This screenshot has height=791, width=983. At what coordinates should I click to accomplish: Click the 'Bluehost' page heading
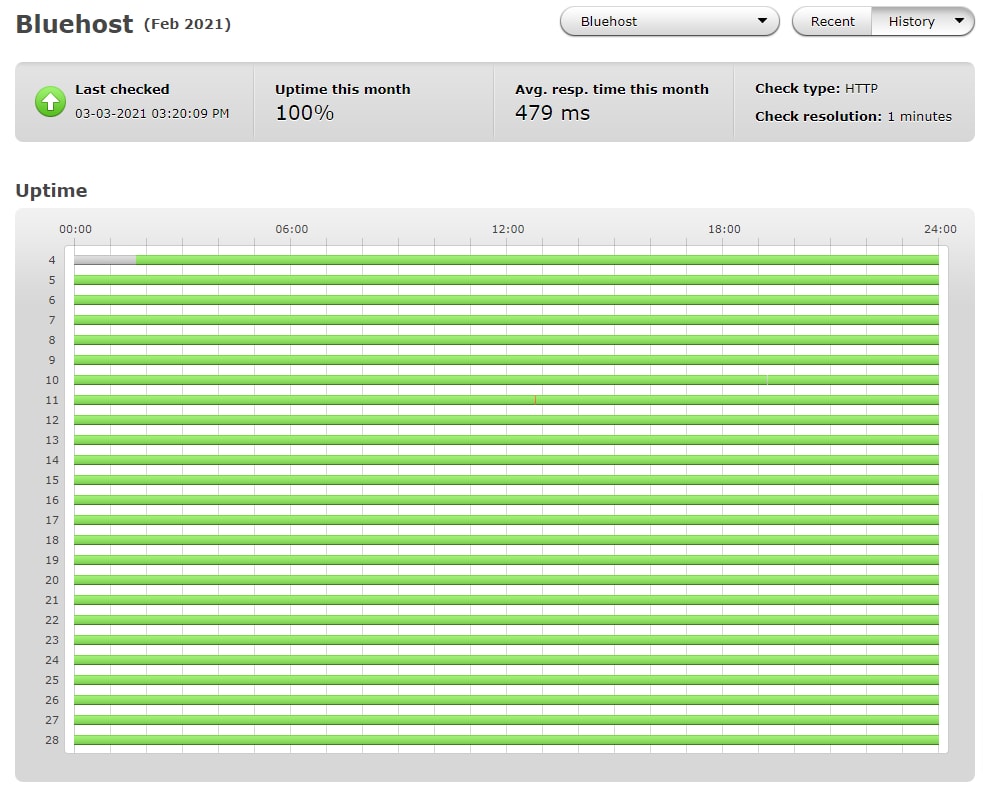pos(74,24)
